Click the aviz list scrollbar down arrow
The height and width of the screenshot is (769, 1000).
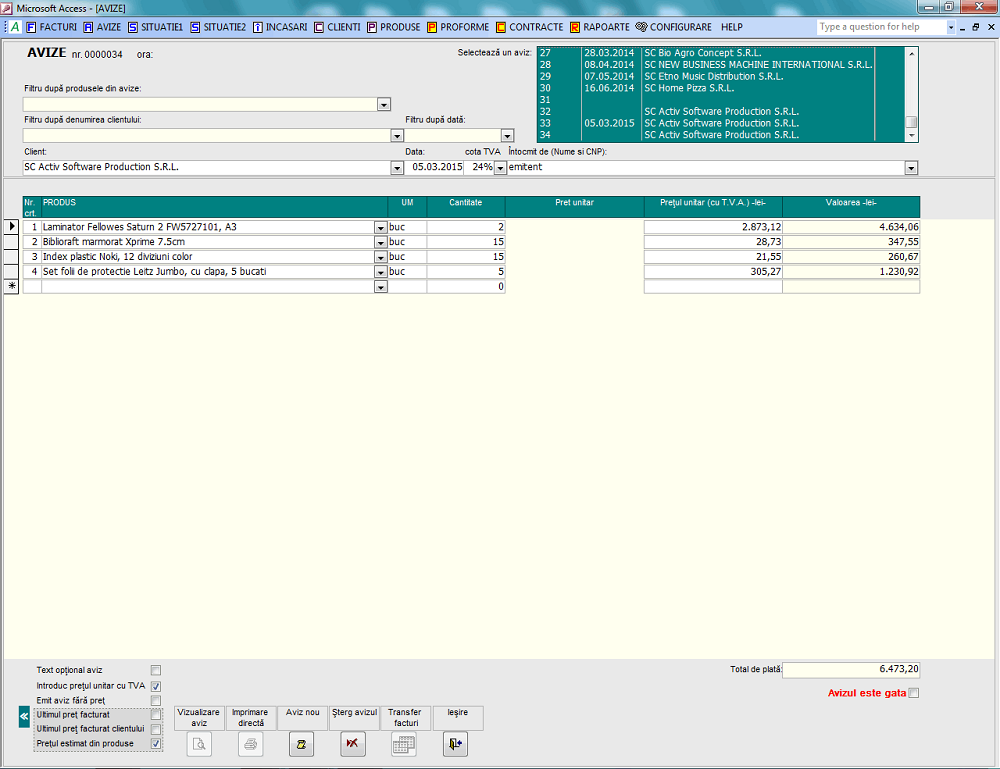coord(911,135)
